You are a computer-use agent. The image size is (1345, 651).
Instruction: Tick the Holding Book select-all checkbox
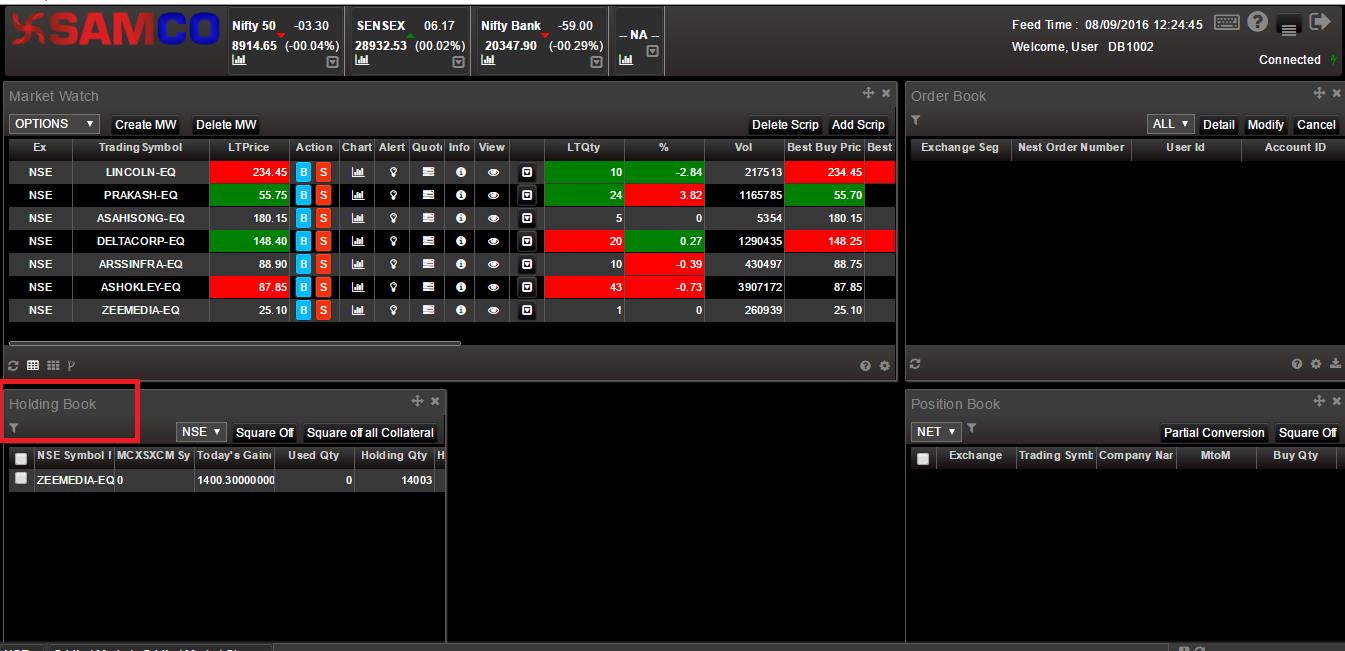coord(21,458)
